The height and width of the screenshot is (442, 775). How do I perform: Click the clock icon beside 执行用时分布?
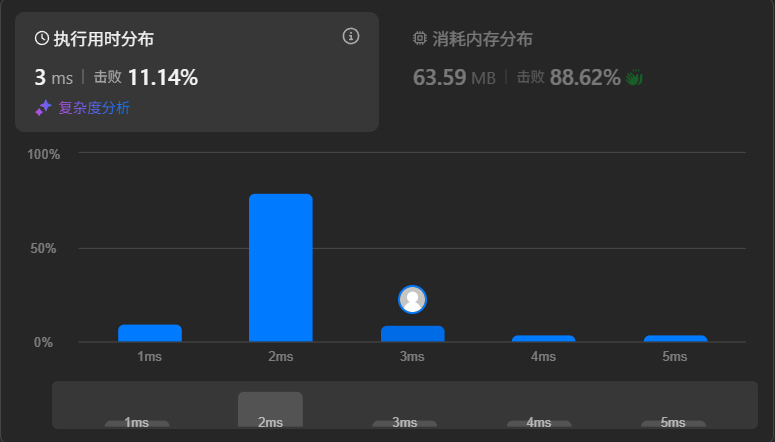pyautogui.click(x=42, y=38)
